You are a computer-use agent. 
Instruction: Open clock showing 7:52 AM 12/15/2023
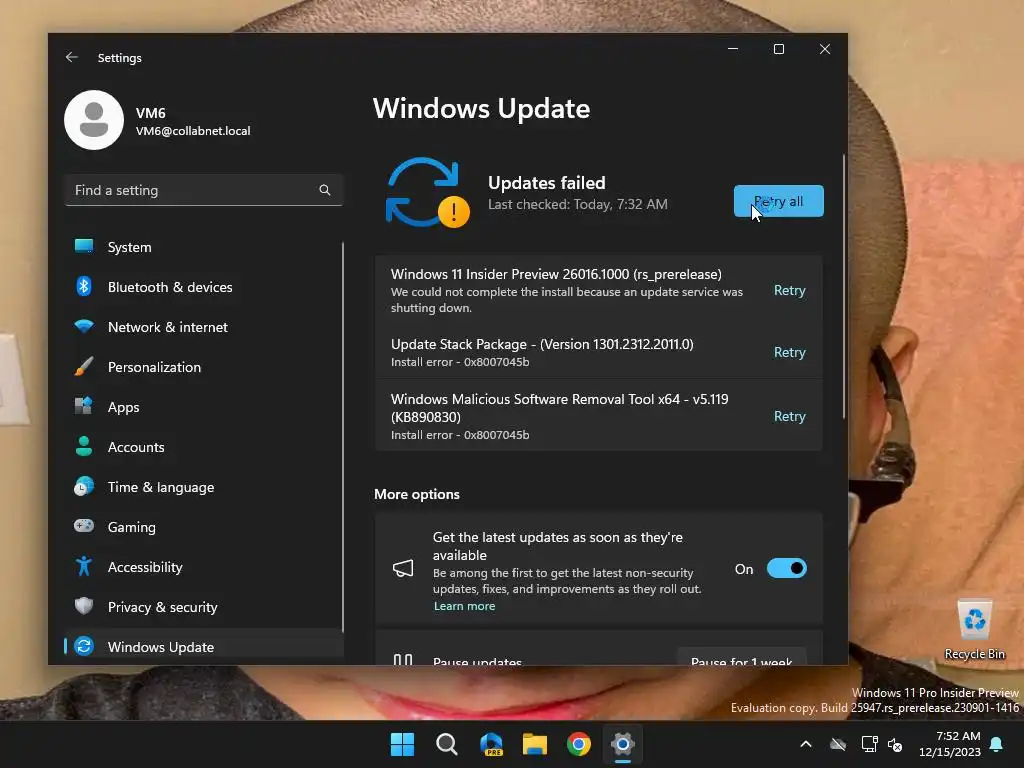(950, 744)
